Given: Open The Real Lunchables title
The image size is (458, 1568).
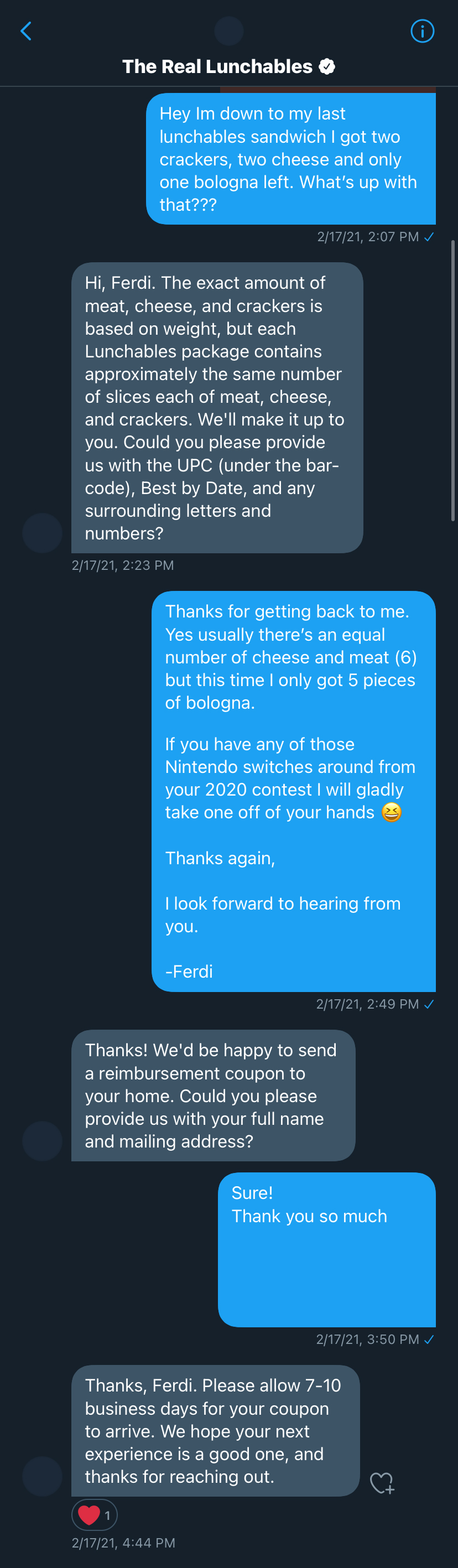Looking at the screenshot, I should [x=217, y=67].
